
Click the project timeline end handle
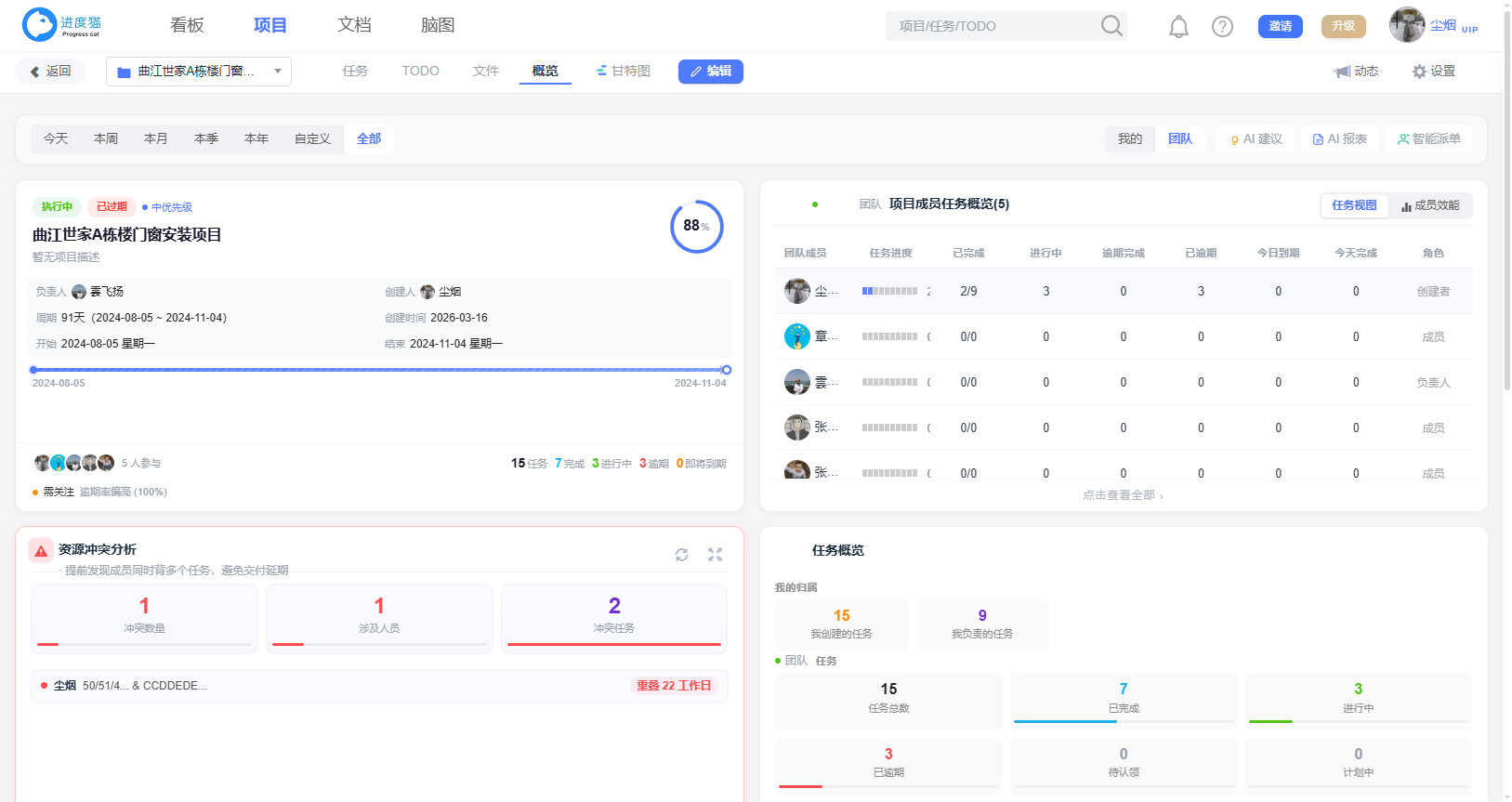click(x=727, y=370)
